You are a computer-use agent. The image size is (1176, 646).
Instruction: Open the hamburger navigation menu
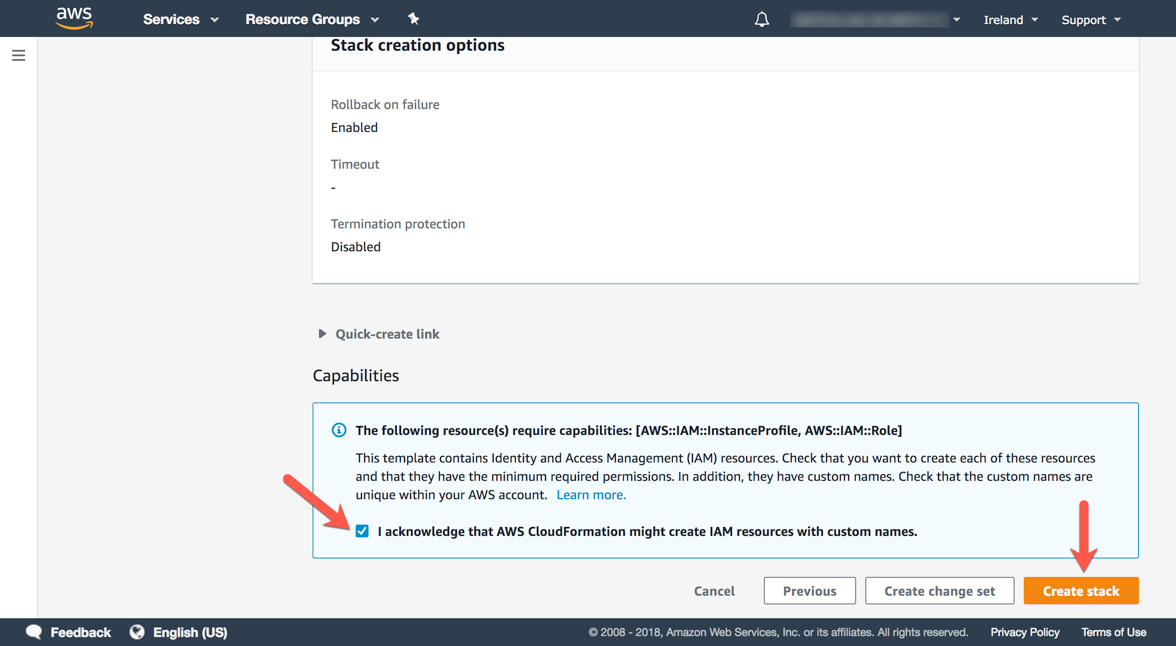pos(18,55)
